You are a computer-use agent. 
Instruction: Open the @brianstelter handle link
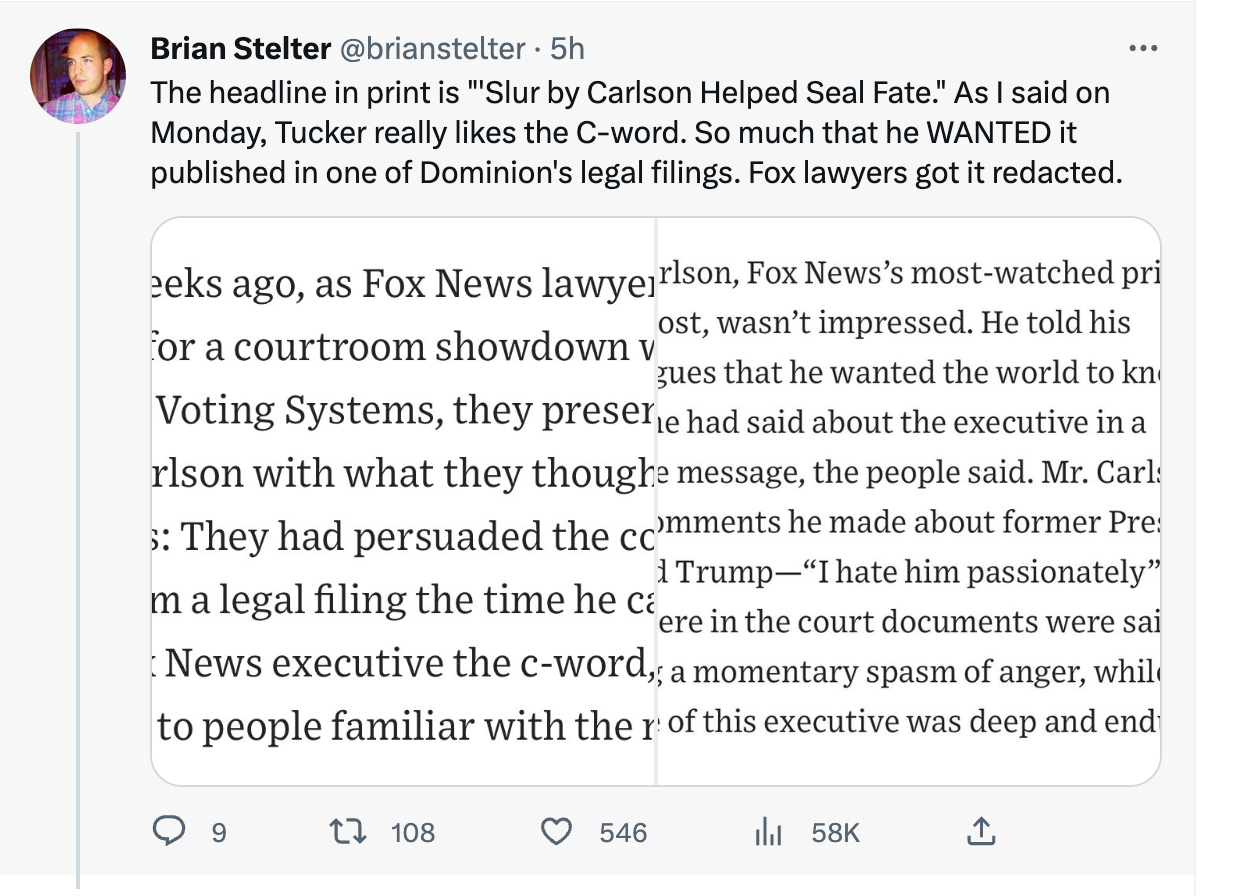(x=434, y=48)
